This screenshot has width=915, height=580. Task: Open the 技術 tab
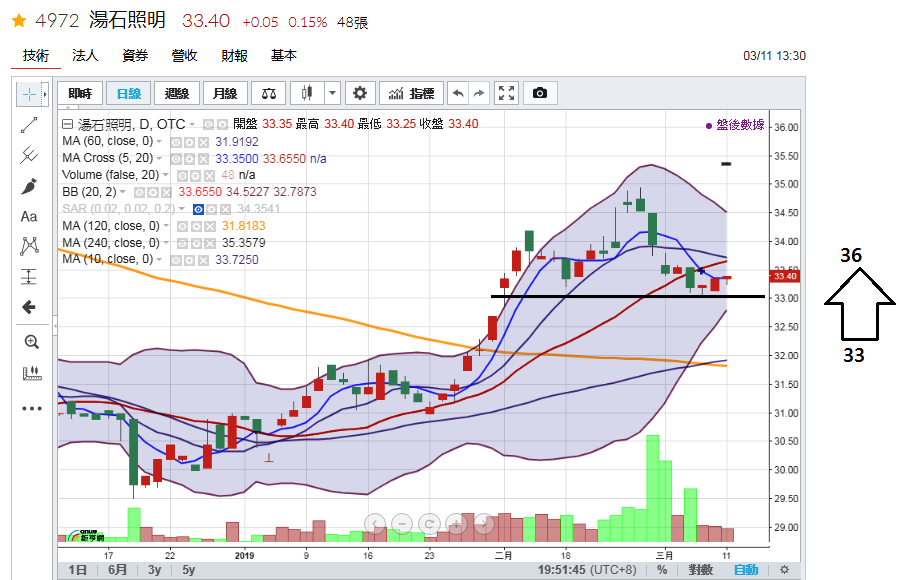36,55
